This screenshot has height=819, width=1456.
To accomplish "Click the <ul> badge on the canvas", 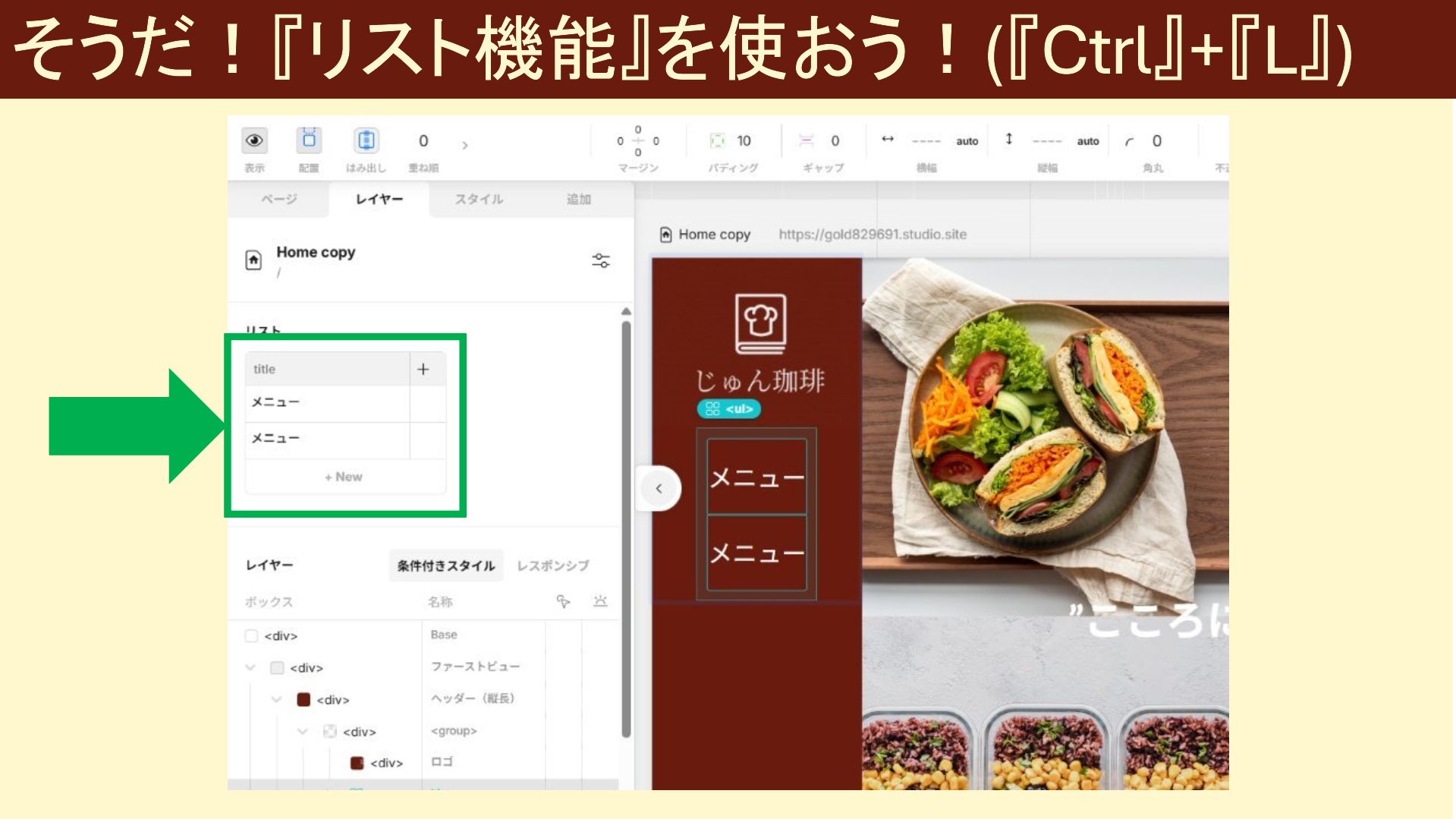I will point(729,408).
